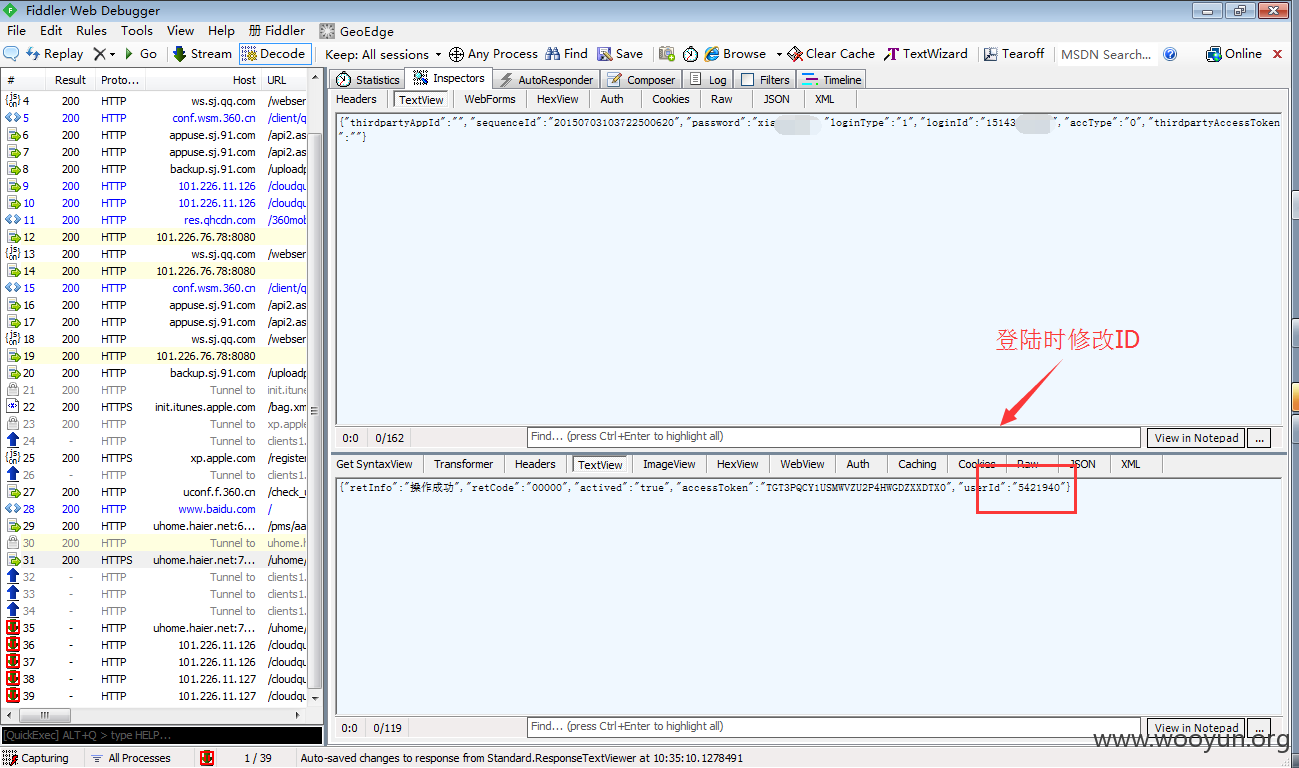Open the Browse dropdown

pos(742,54)
